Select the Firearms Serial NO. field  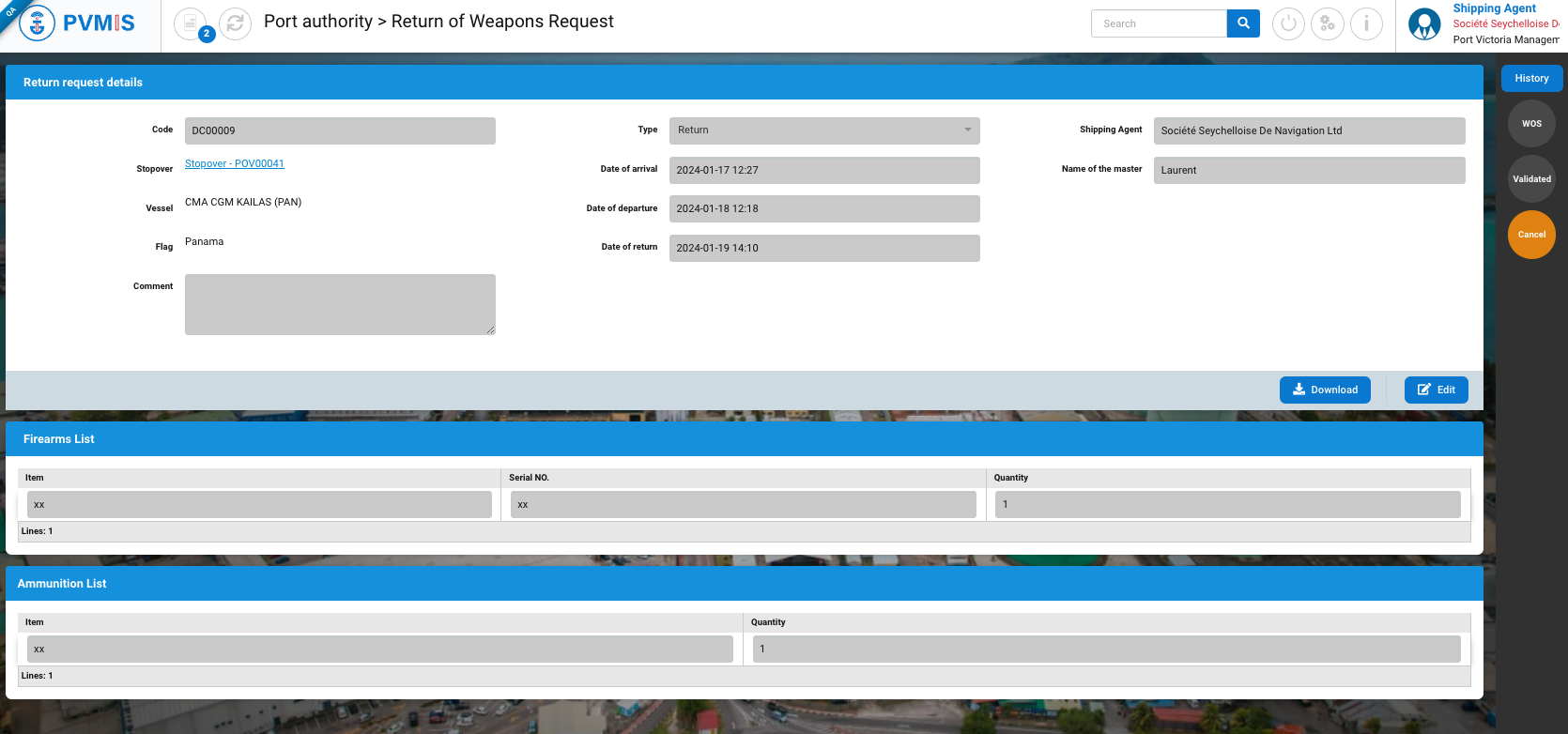pyautogui.click(x=743, y=505)
